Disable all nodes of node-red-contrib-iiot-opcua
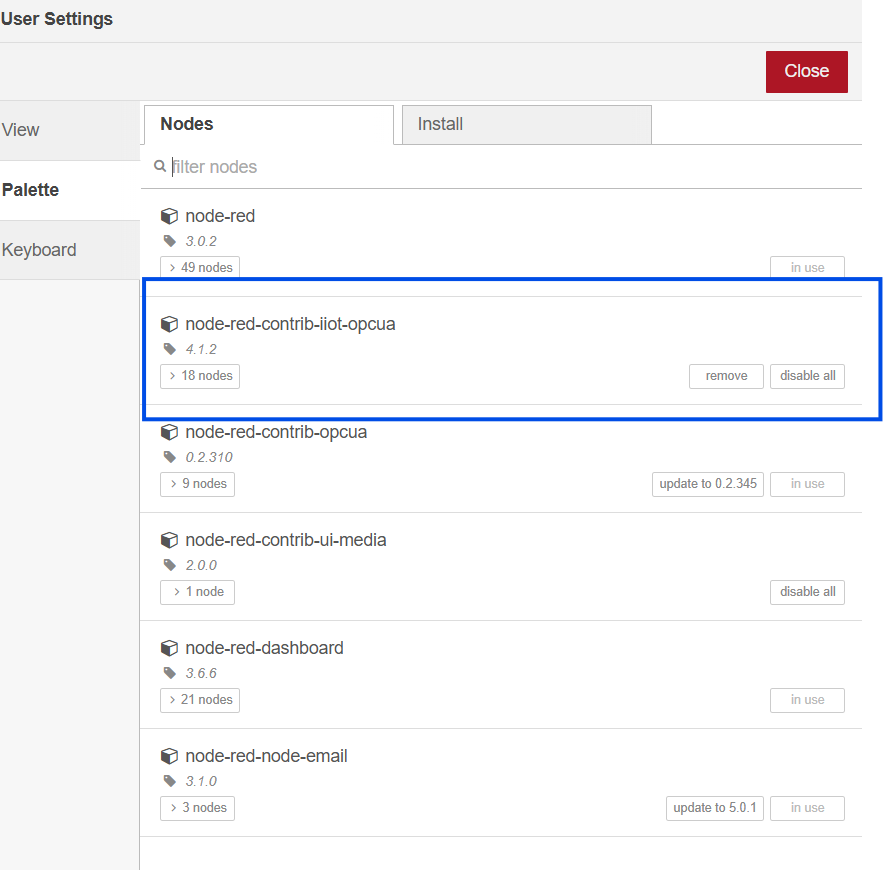The height and width of the screenshot is (870, 883). click(x=808, y=376)
